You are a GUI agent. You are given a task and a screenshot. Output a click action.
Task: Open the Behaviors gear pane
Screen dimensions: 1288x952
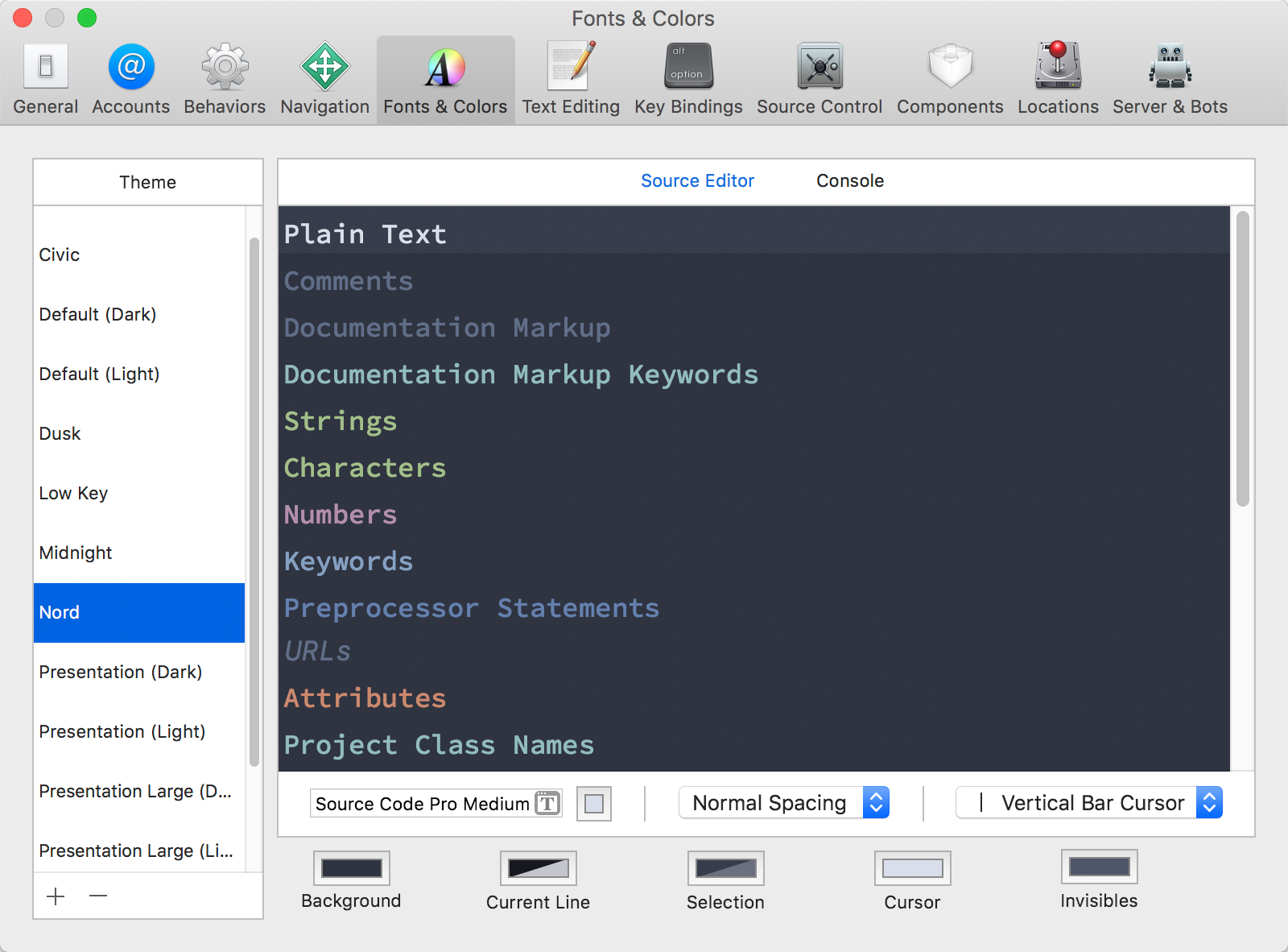pos(225,80)
